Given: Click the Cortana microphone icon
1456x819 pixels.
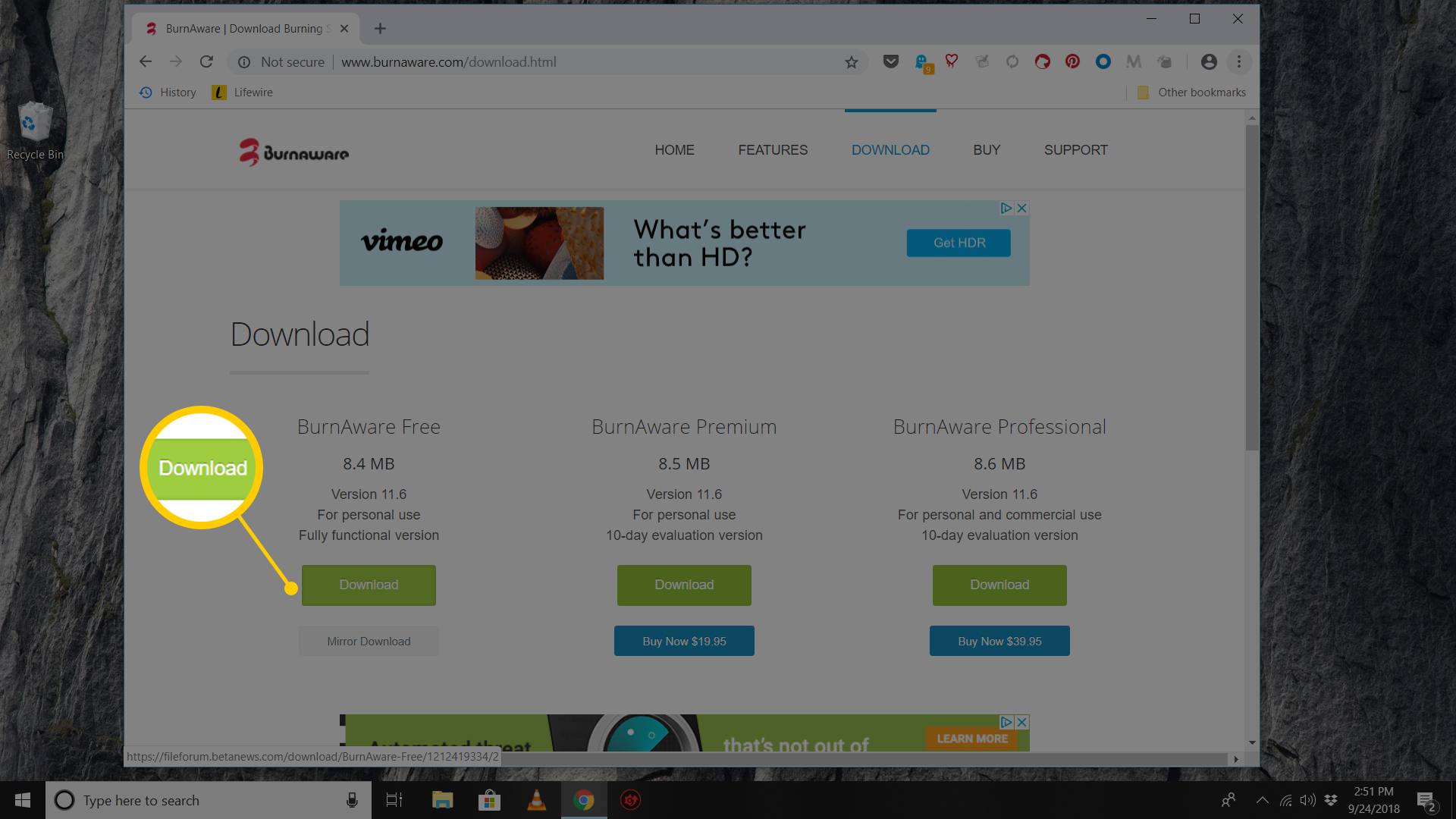Looking at the screenshot, I should pos(352,800).
